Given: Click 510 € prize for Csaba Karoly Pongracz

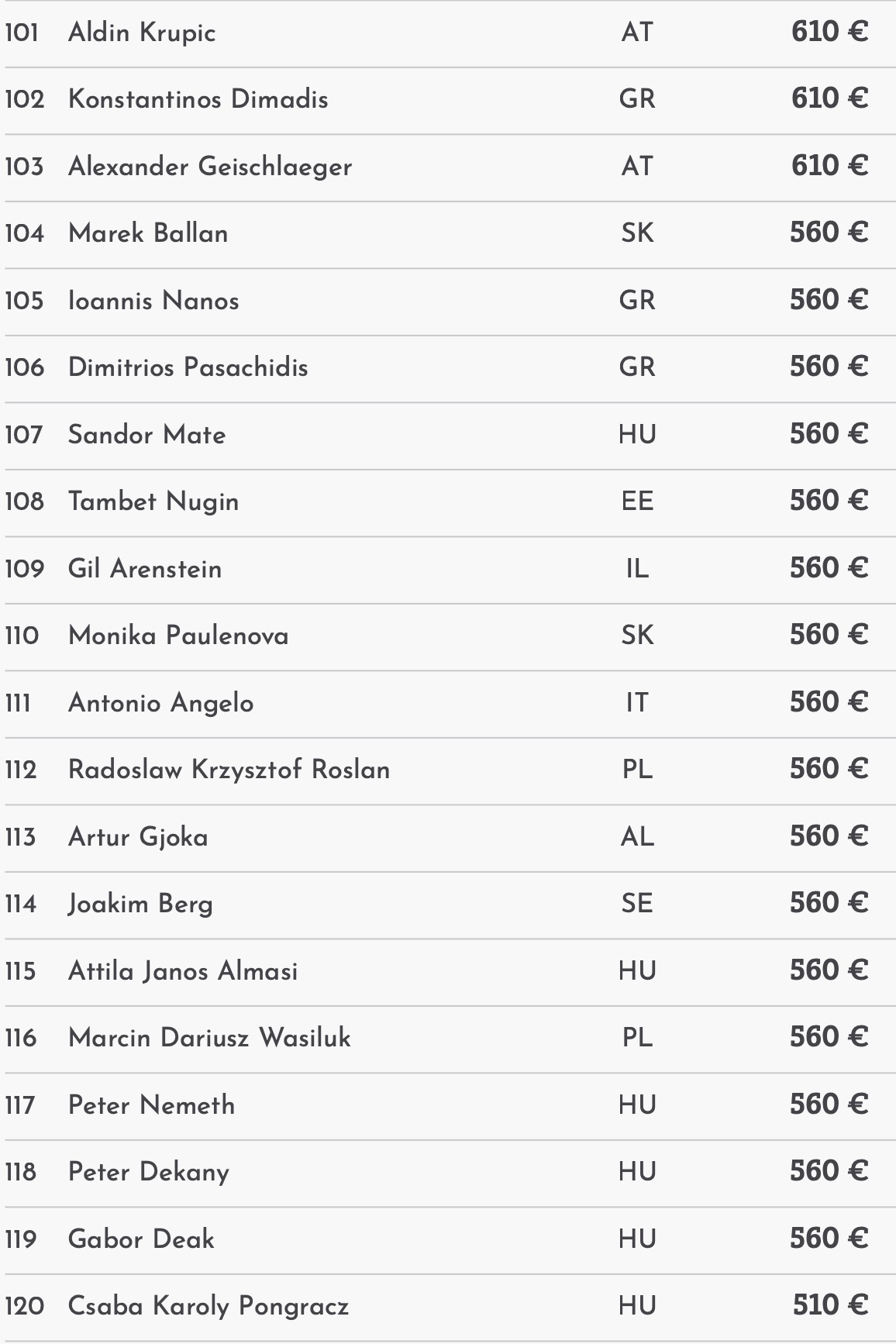Looking at the screenshot, I should (x=829, y=1306).
